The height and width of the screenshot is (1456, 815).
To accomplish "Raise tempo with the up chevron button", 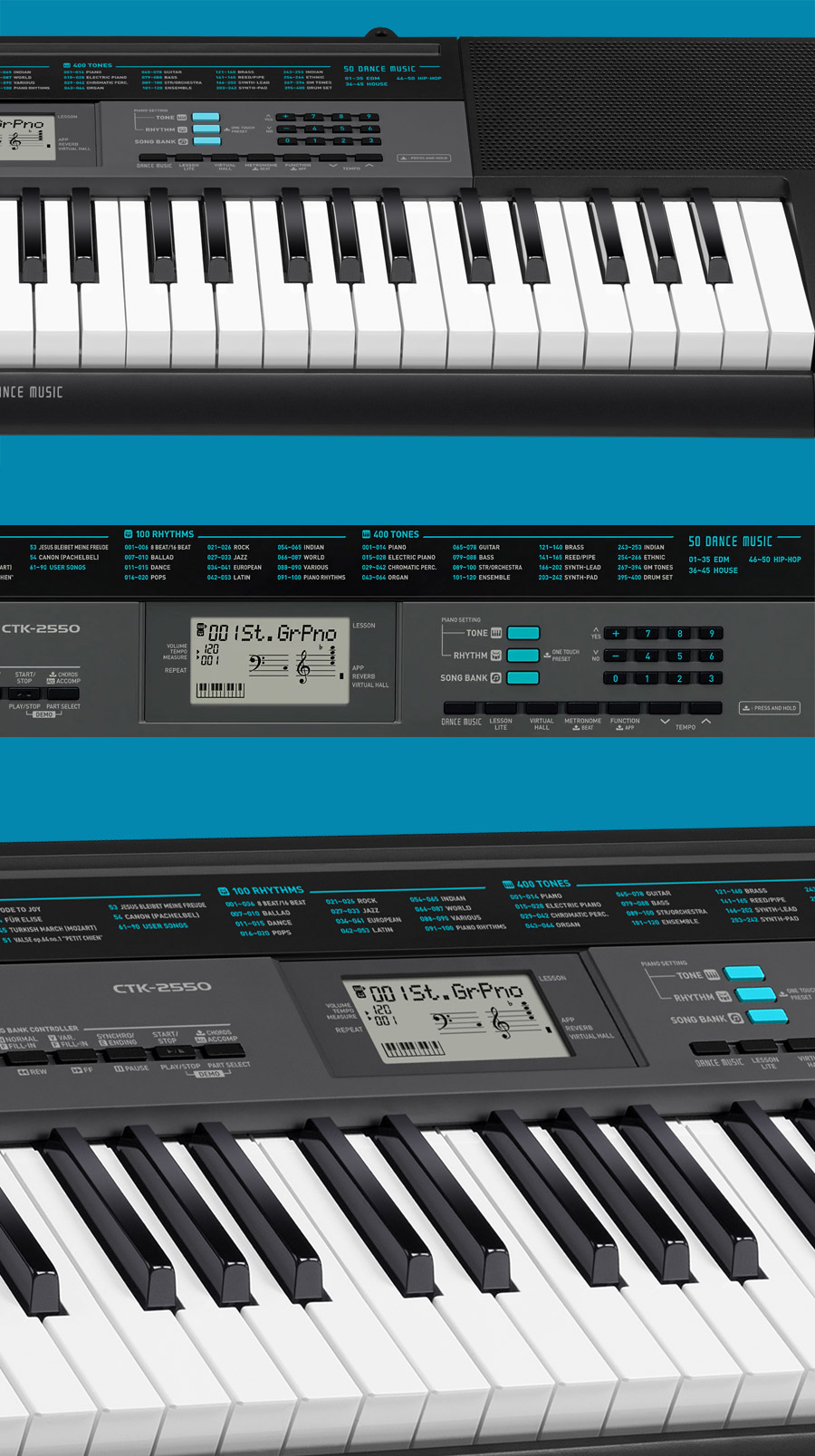I will pos(706,708).
